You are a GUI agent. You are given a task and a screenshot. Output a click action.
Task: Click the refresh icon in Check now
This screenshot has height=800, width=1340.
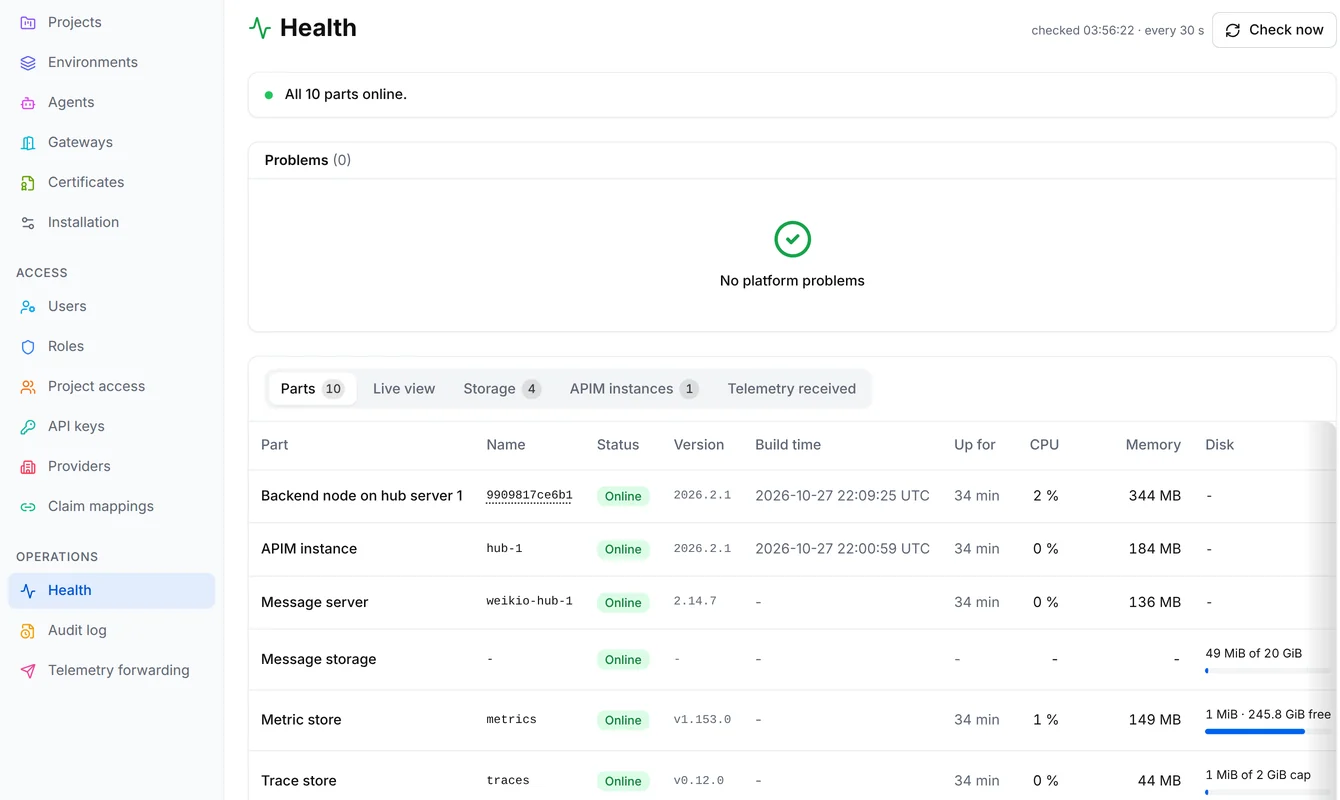coord(1233,30)
